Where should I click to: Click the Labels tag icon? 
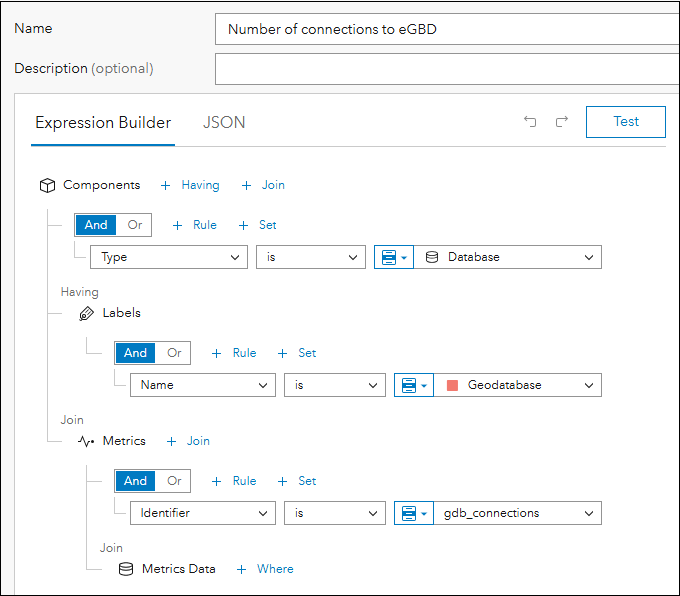coord(86,313)
